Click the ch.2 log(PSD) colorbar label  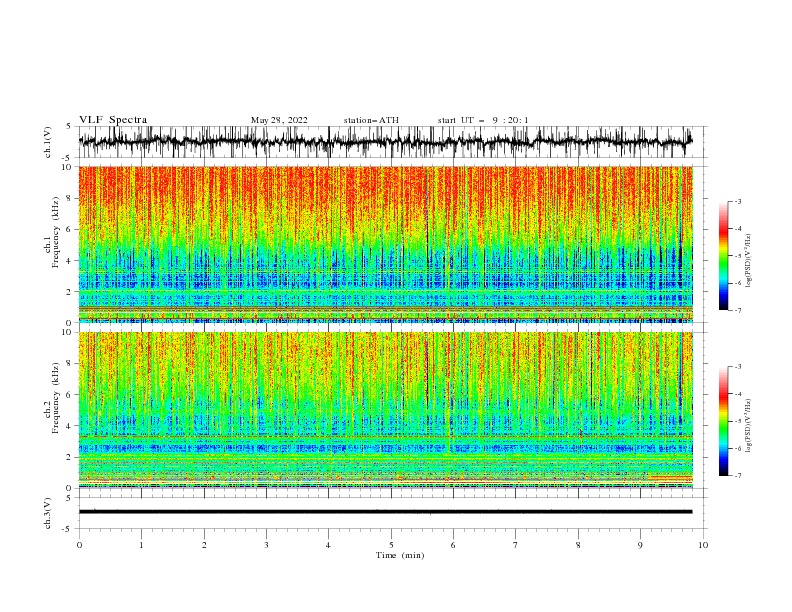point(749,426)
